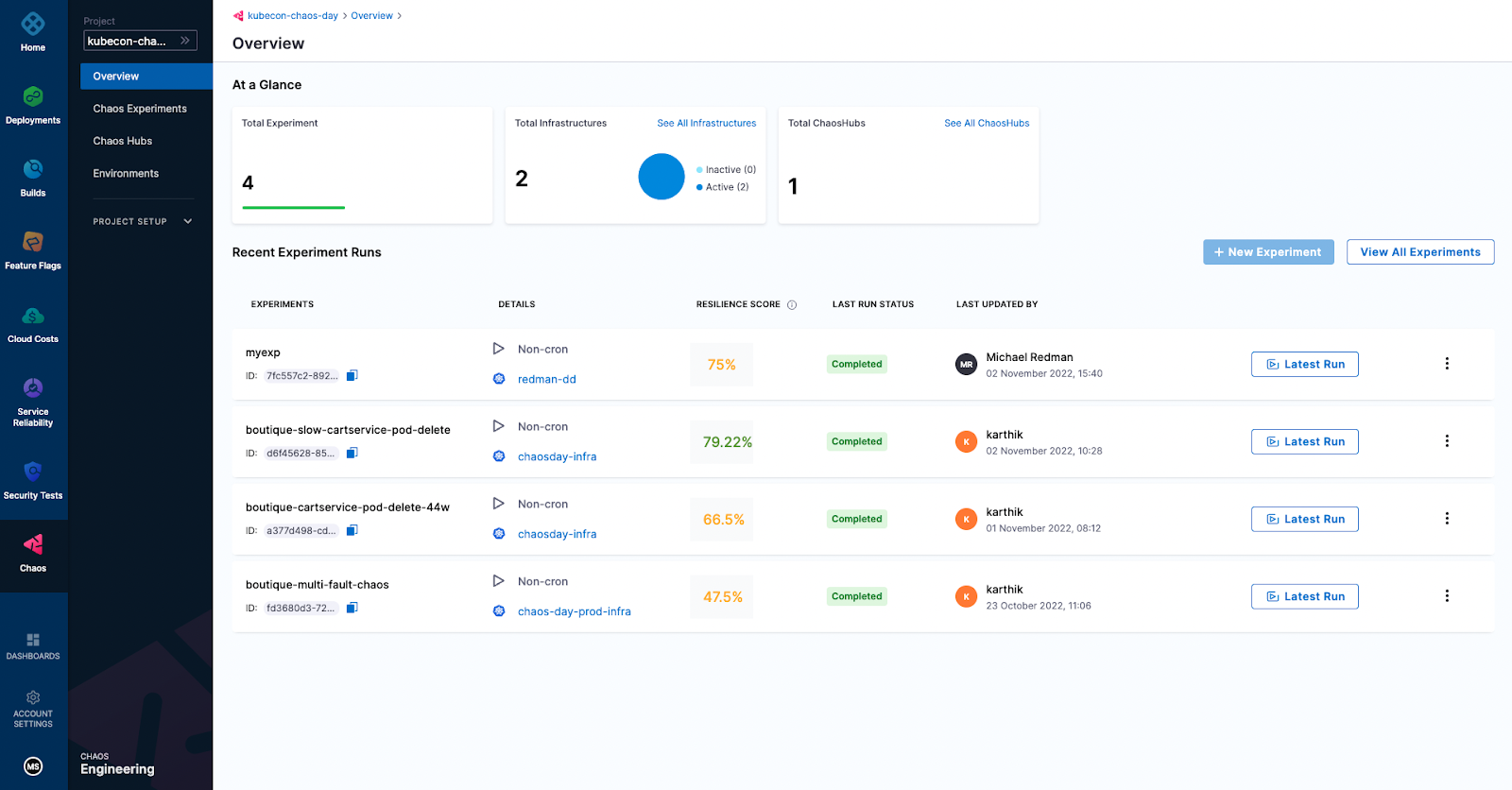Open the kubecon-cha... project selector
The image size is (1512, 790).
click(140, 41)
